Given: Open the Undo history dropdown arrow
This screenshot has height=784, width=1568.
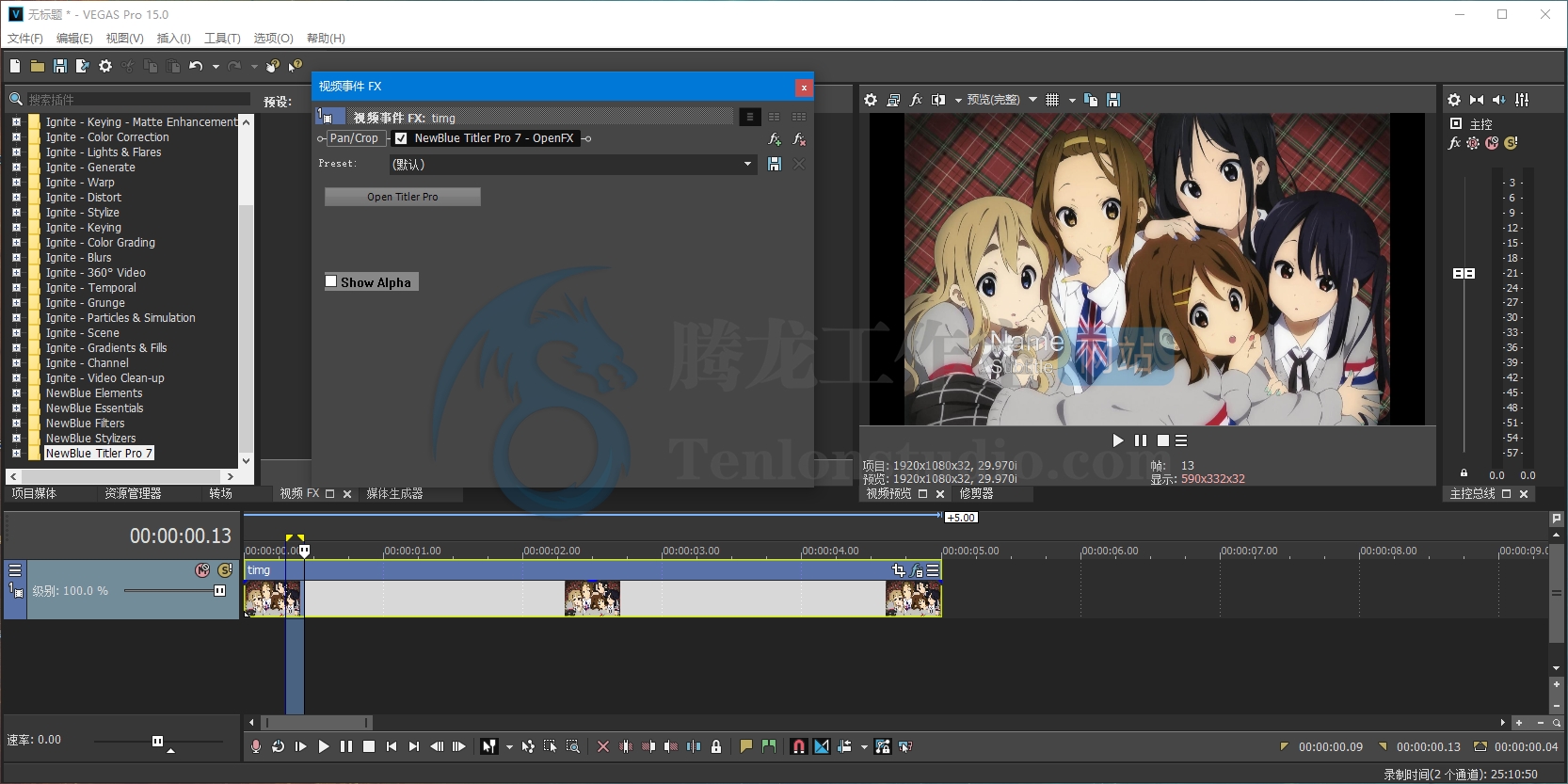Looking at the screenshot, I should (x=216, y=67).
